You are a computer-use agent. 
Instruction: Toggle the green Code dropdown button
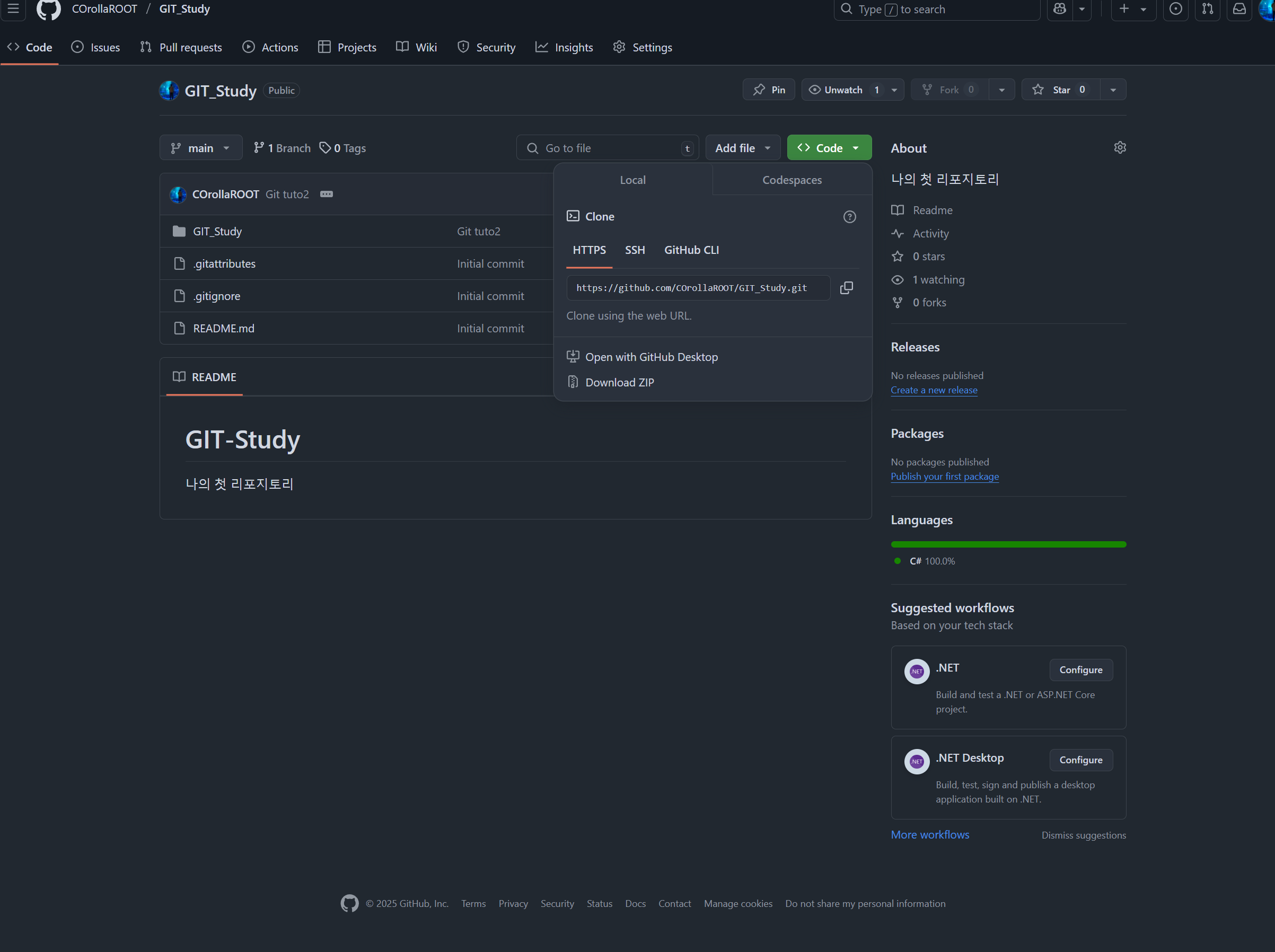pyautogui.click(x=829, y=148)
